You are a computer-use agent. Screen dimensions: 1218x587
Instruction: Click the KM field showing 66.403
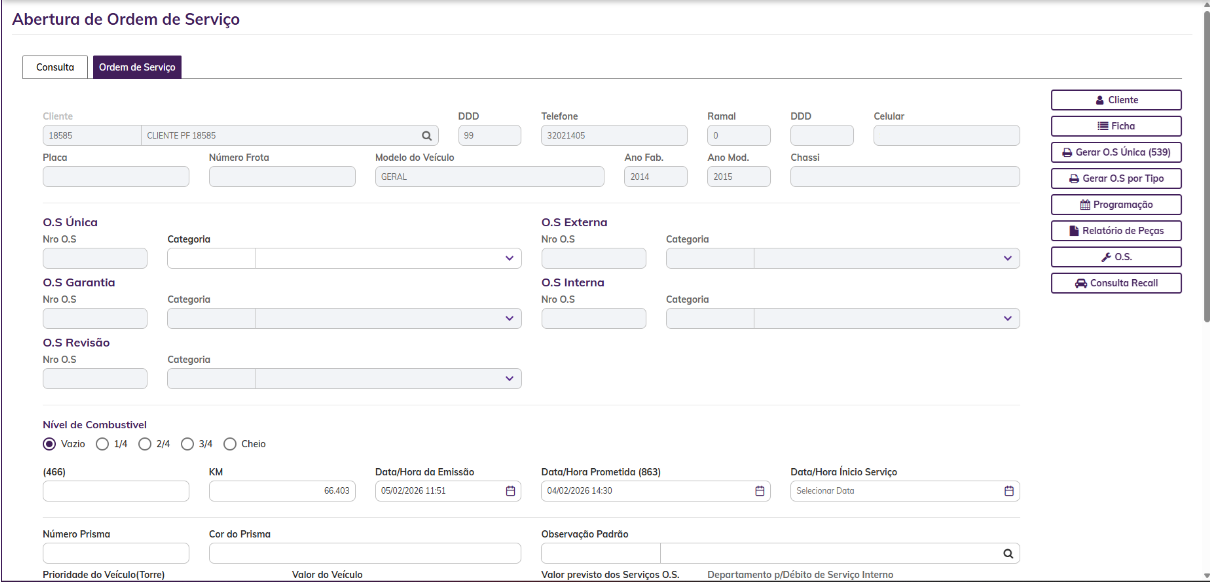click(x=282, y=491)
